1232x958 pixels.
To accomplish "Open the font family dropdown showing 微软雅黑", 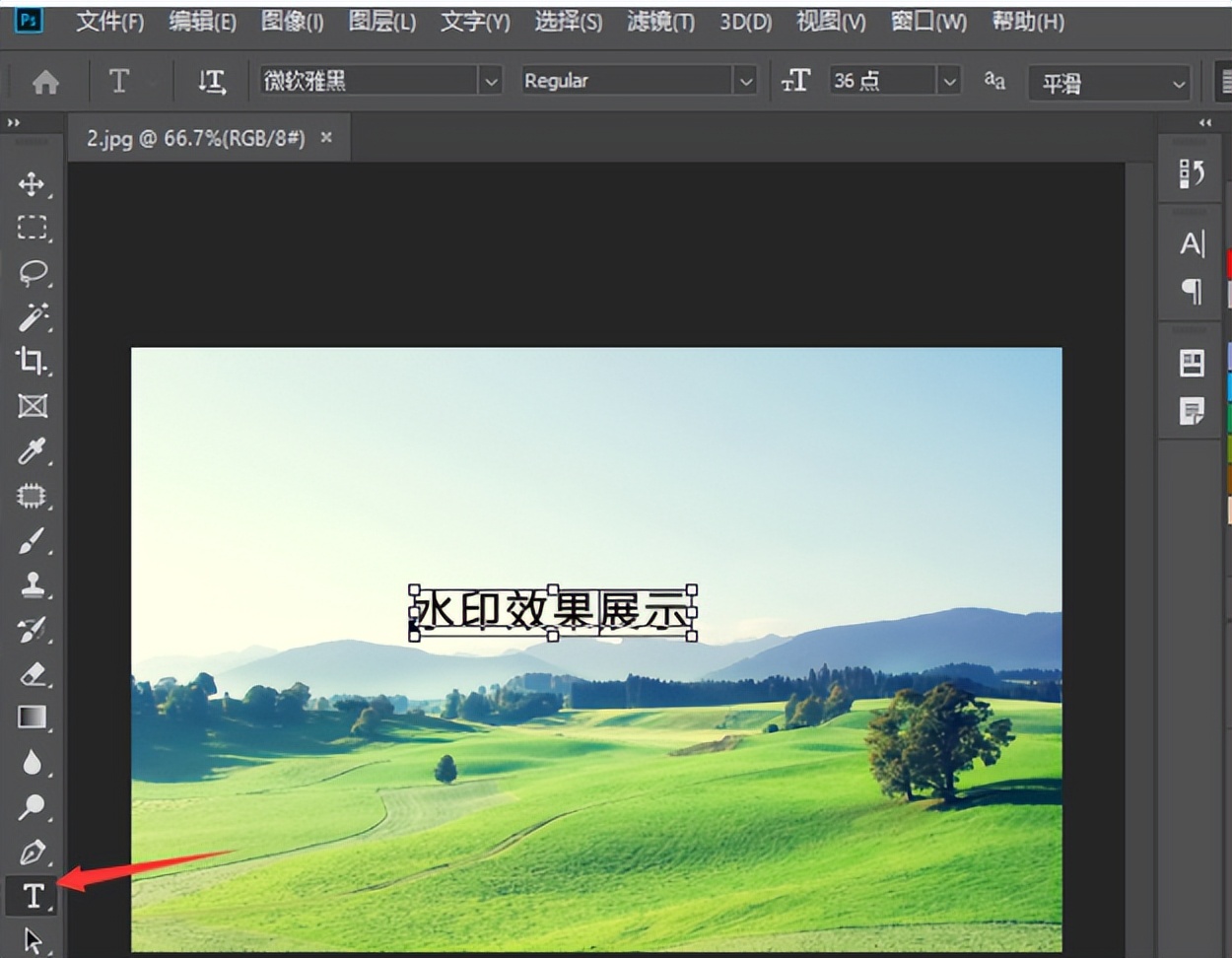I will click(491, 82).
